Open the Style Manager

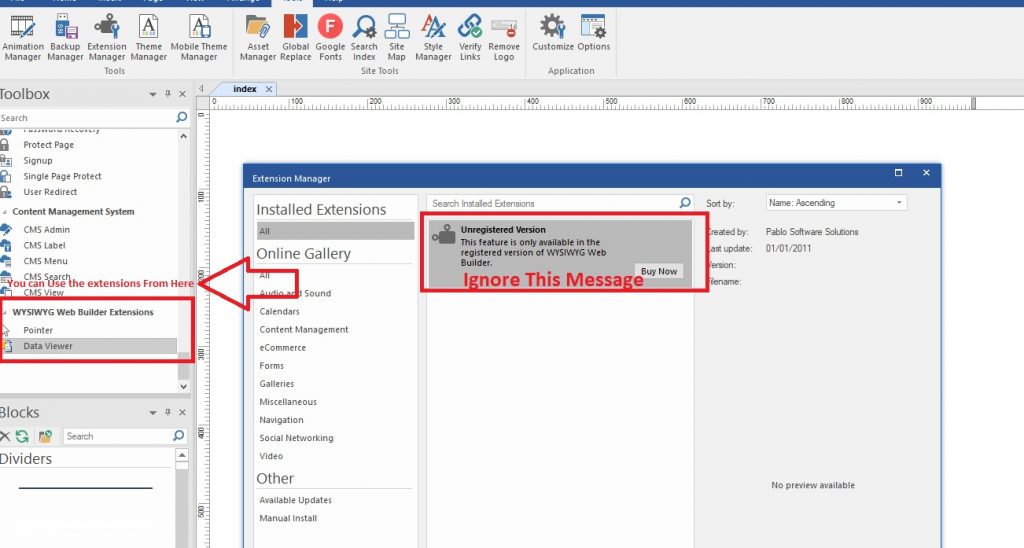coord(433,38)
